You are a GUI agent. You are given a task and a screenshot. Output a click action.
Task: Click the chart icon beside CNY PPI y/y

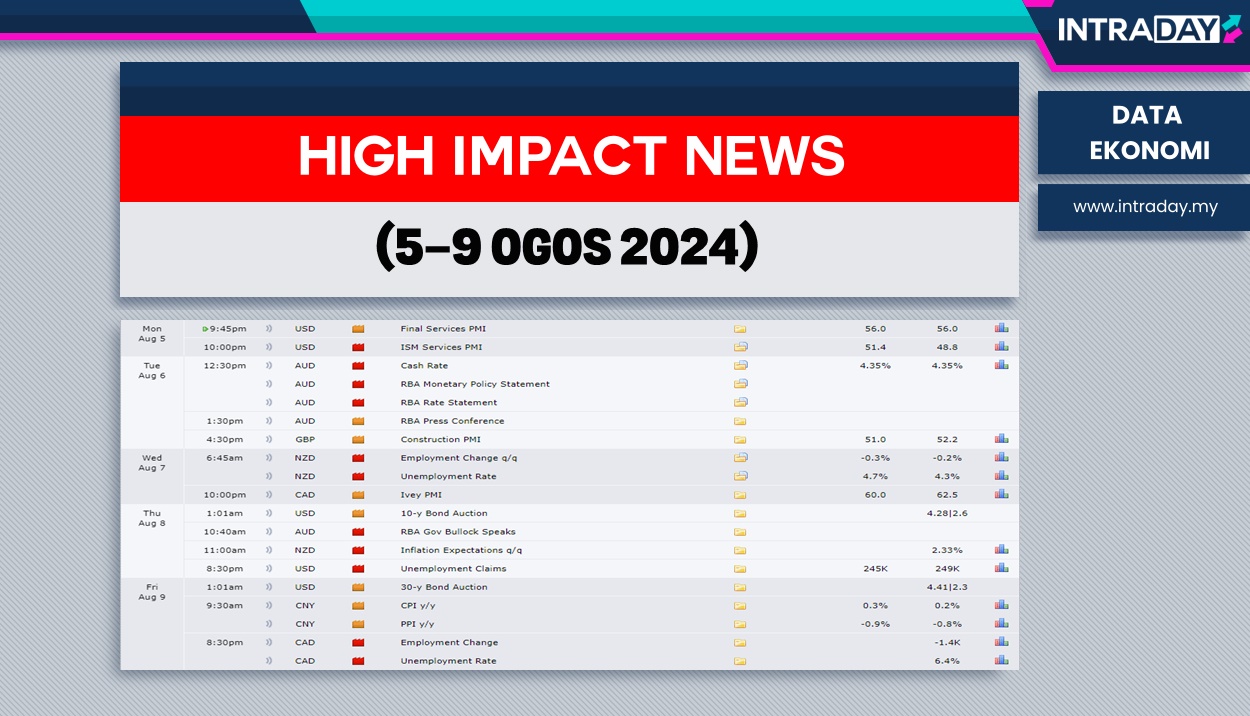click(x=1001, y=623)
